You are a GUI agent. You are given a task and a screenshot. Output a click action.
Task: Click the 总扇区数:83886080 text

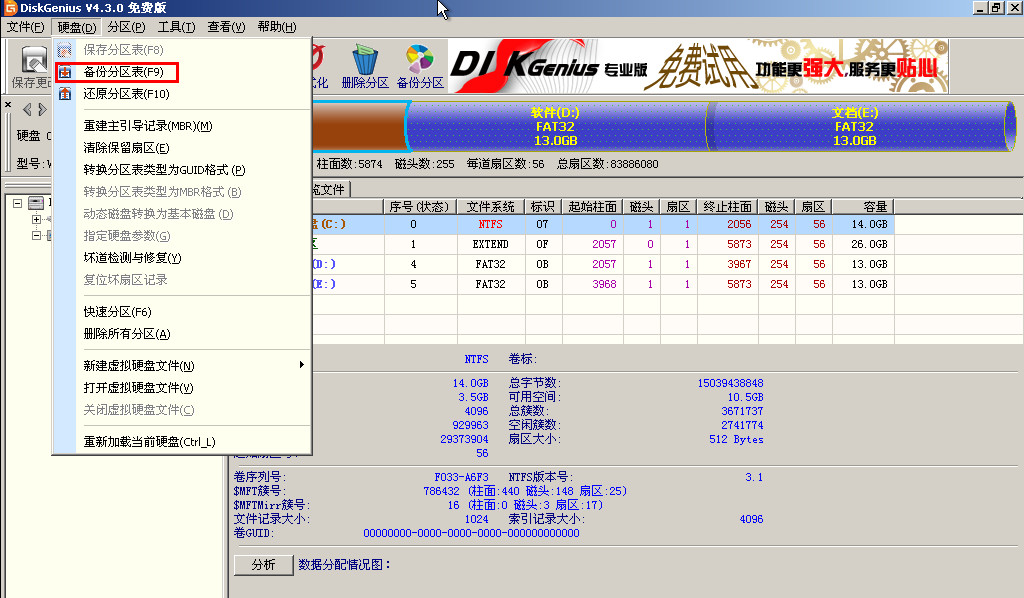tap(607, 164)
